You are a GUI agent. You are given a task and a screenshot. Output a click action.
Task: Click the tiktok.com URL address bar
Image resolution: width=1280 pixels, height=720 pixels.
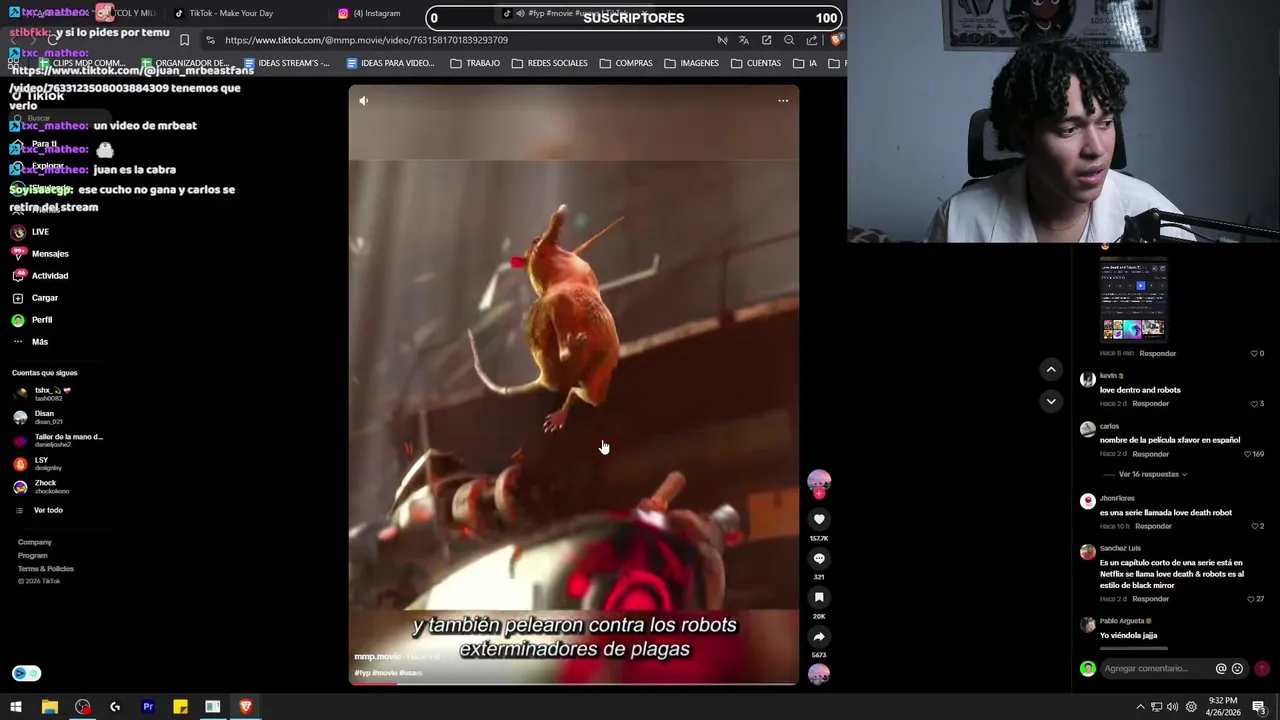[x=366, y=40]
